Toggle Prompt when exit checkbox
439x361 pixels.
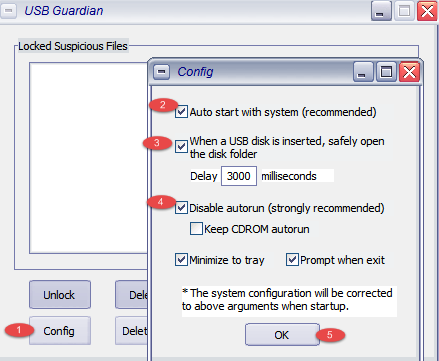(x=292, y=260)
